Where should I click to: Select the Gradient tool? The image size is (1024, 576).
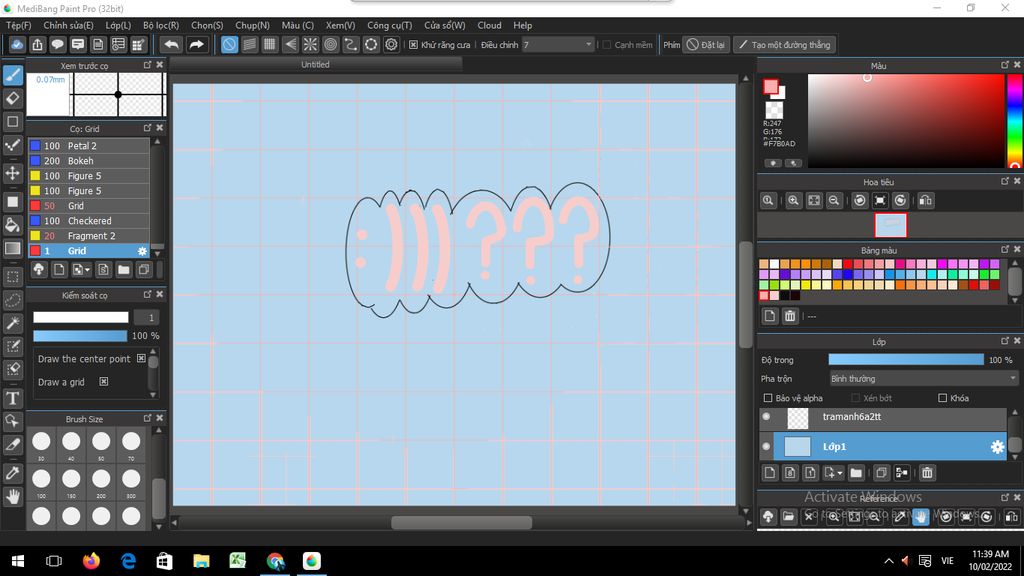12,248
